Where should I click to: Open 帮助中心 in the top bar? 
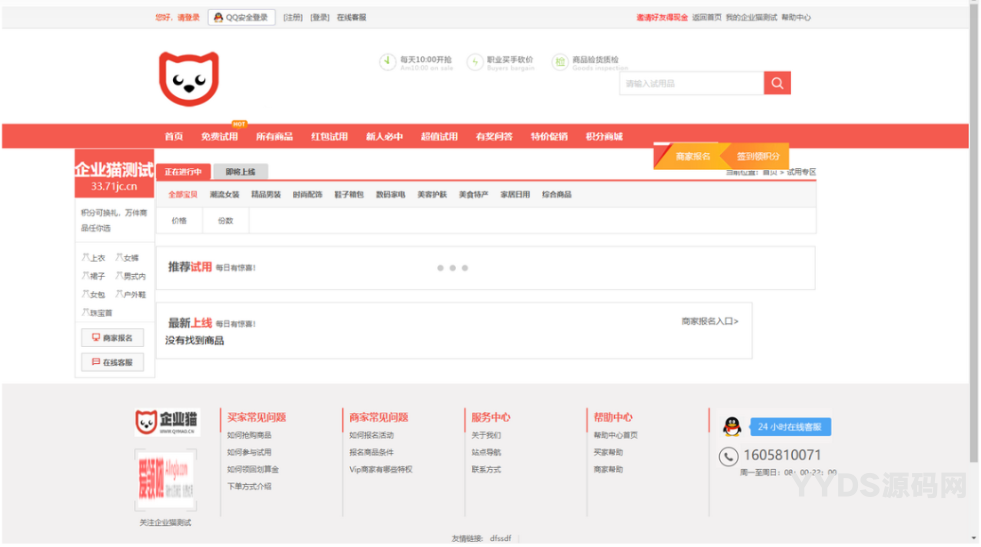click(x=796, y=18)
